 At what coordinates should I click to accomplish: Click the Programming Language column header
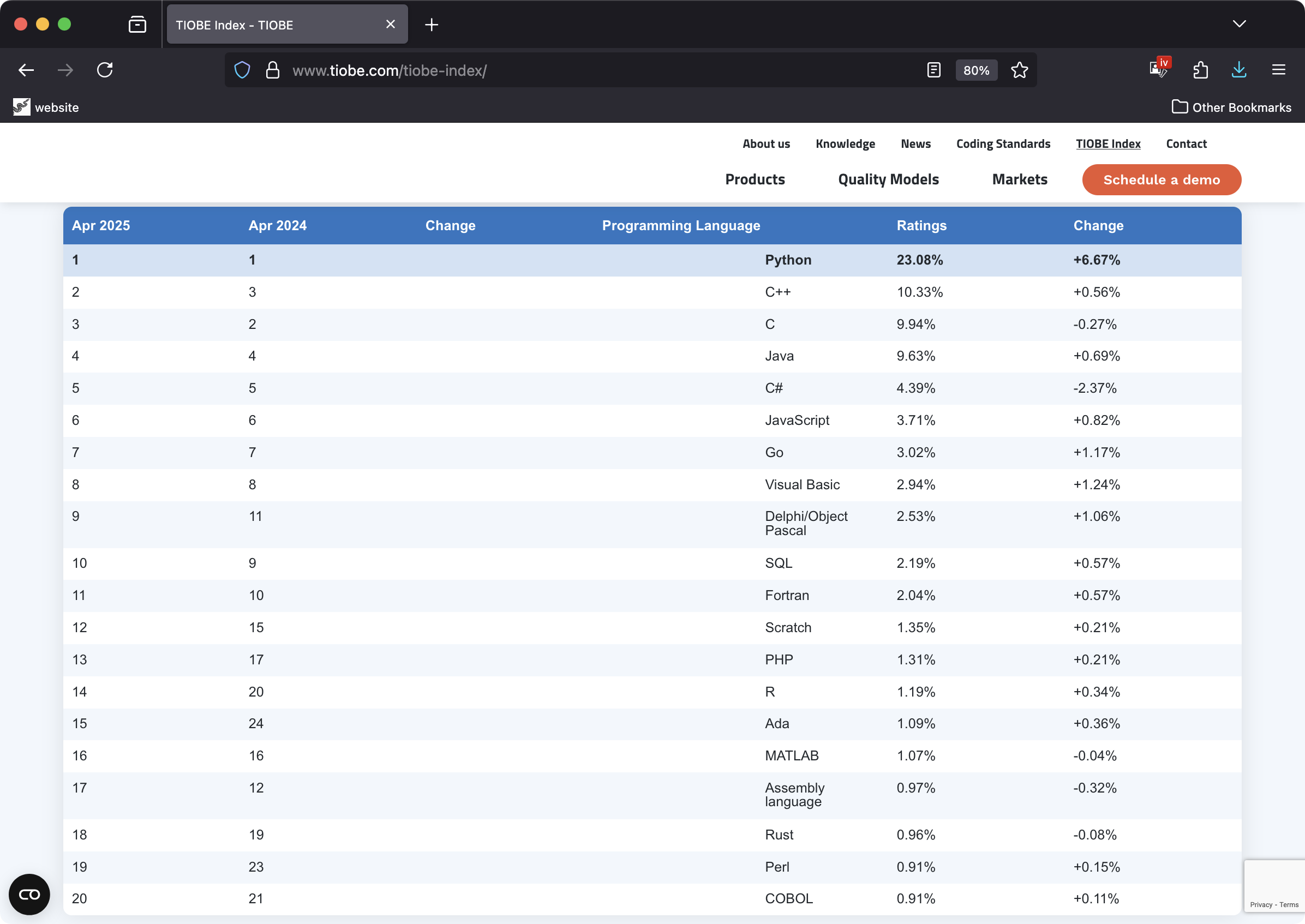pos(681,225)
